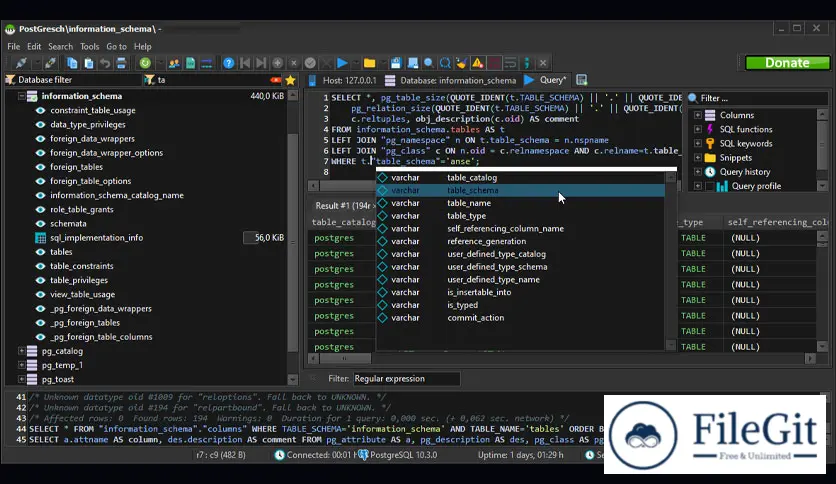The width and height of the screenshot is (836, 484).
Task: Expand the pg_temp_1 schema node
Action: click(x=21, y=365)
